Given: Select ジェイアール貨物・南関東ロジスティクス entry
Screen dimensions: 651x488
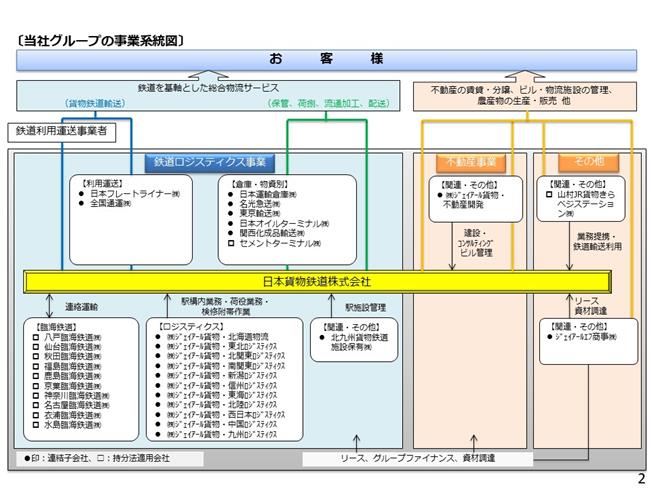Looking at the screenshot, I should (x=220, y=366).
